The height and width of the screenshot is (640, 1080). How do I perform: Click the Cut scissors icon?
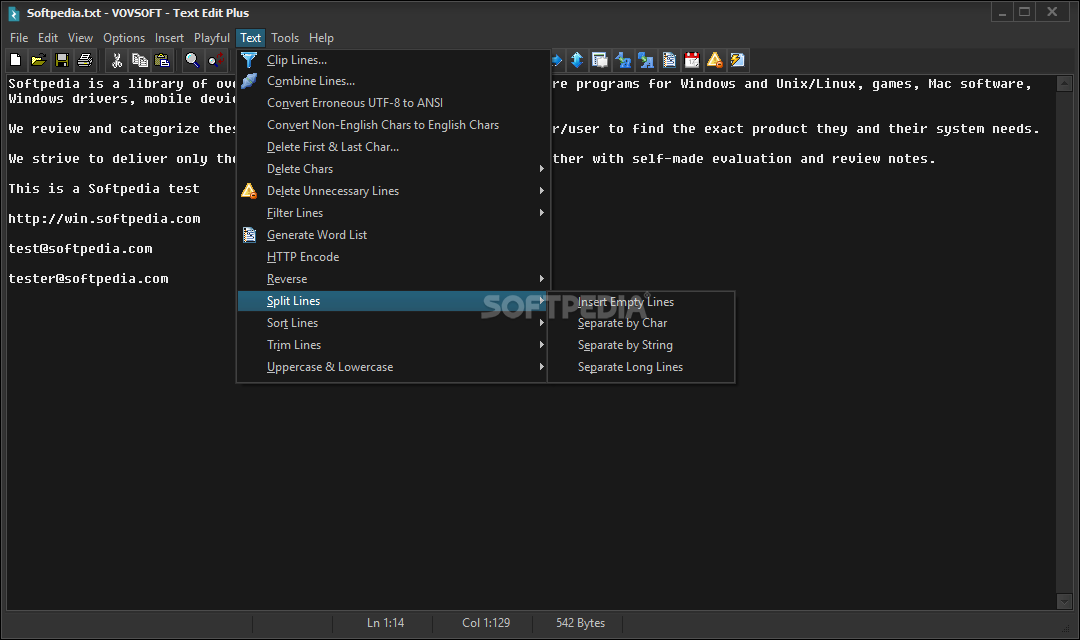click(x=117, y=61)
